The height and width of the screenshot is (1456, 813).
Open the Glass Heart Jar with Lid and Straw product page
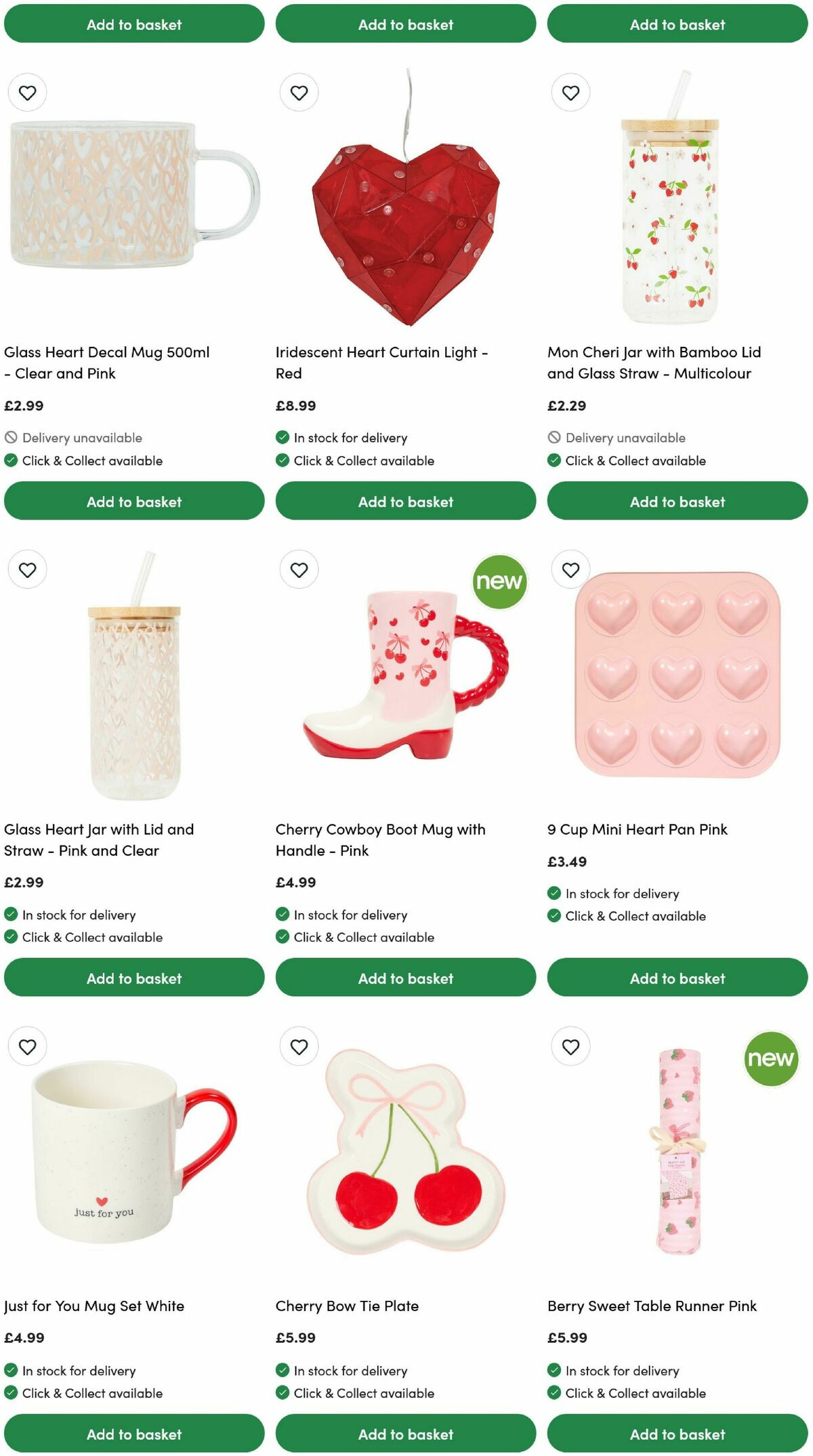[x=99, y=839]
